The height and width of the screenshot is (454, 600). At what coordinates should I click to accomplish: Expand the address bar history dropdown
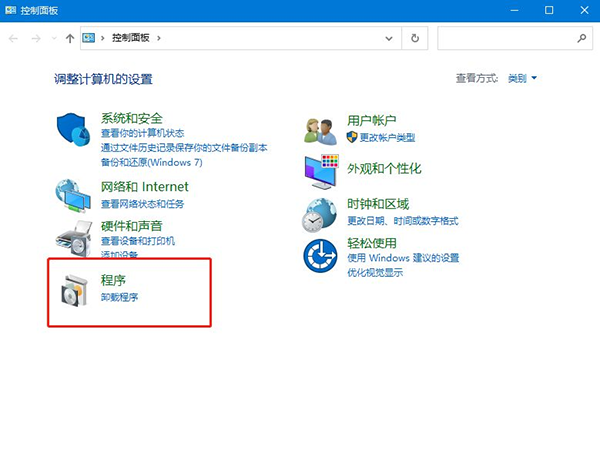pos(389,38)
